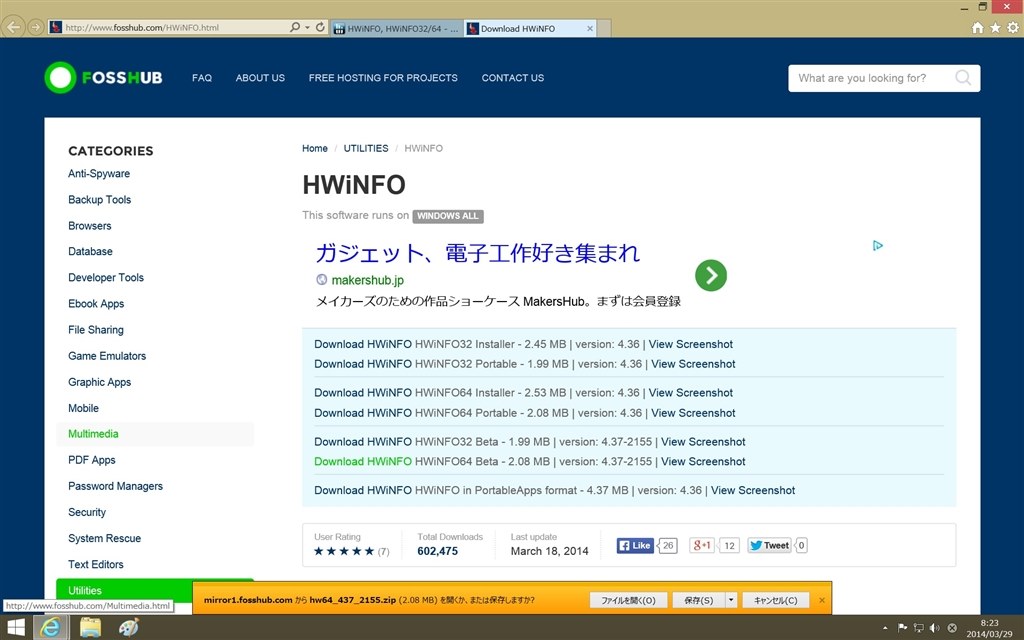Click the AdChoices icon on the ad
The height and width of the screenshot is (640, 1024).
878,246
